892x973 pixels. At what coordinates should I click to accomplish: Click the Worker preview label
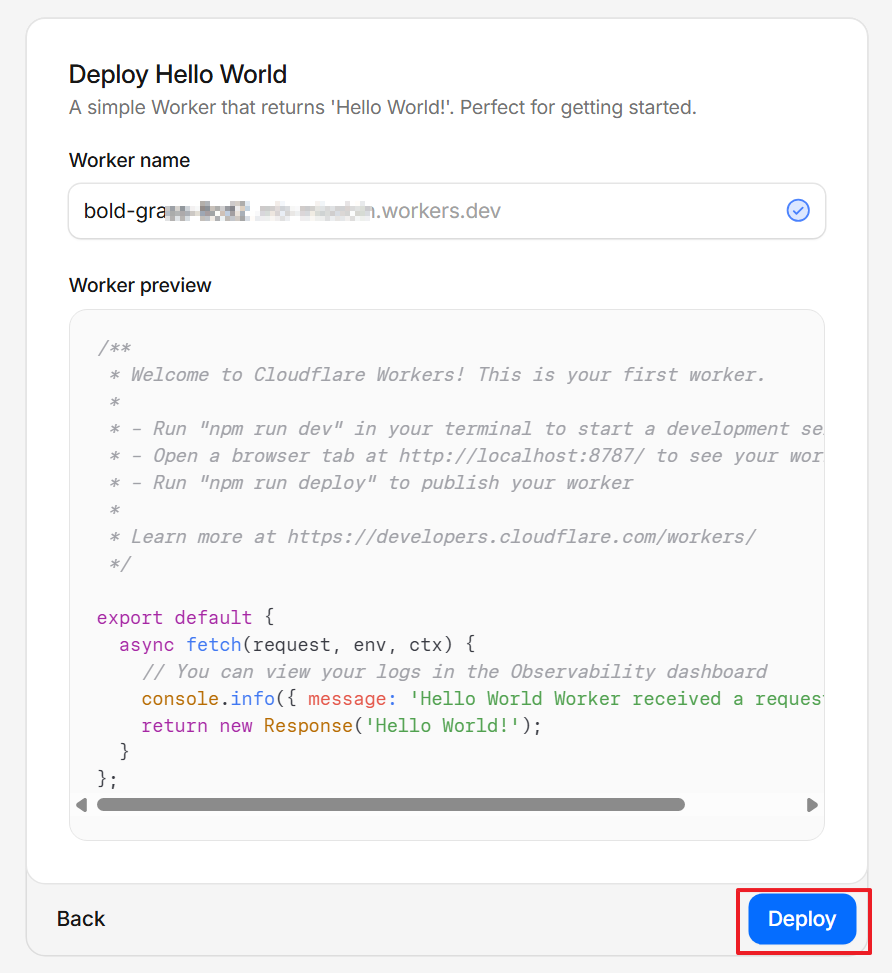tap(140, 285)
